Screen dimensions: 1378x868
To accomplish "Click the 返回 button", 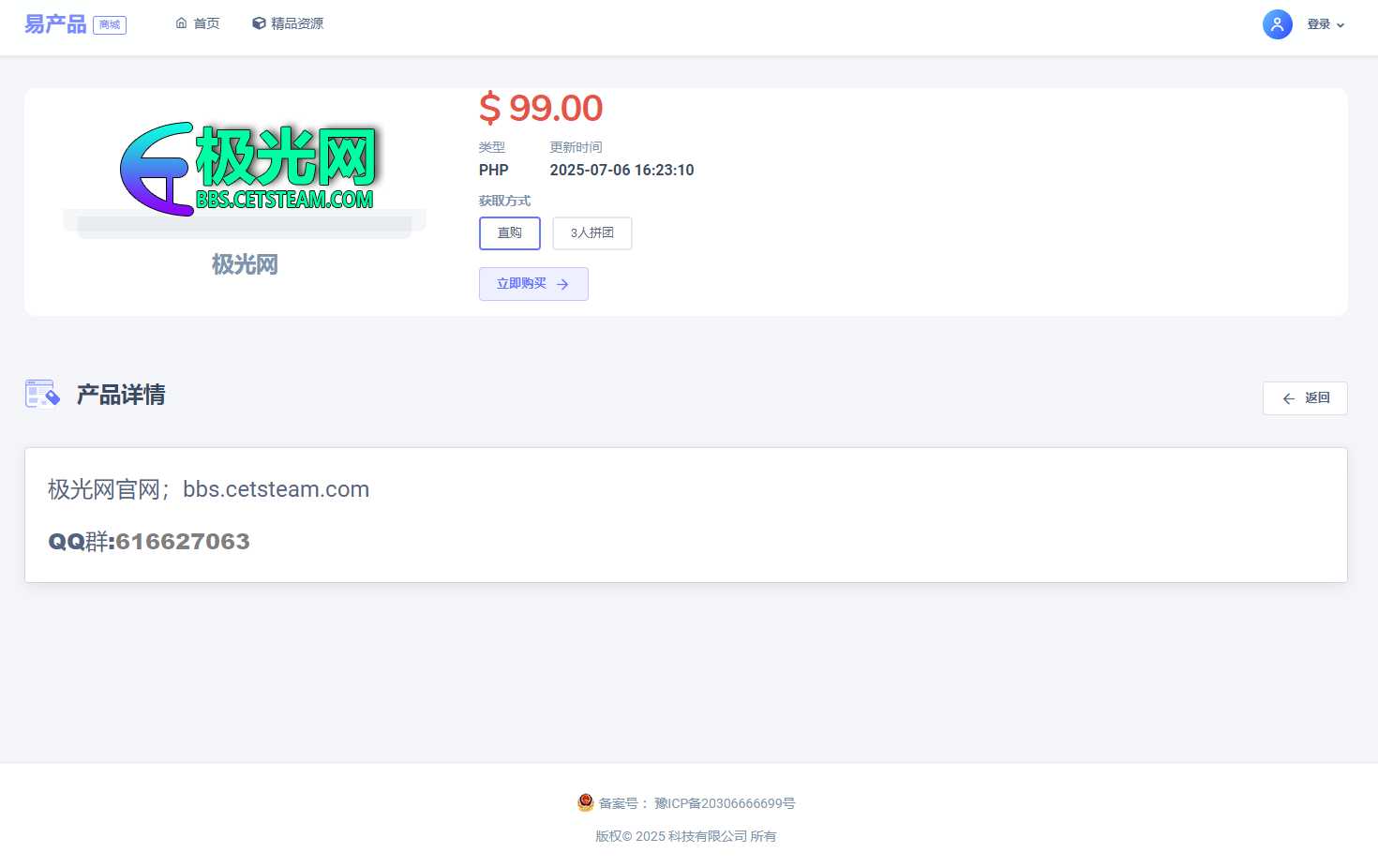I will pos(1305,398).
